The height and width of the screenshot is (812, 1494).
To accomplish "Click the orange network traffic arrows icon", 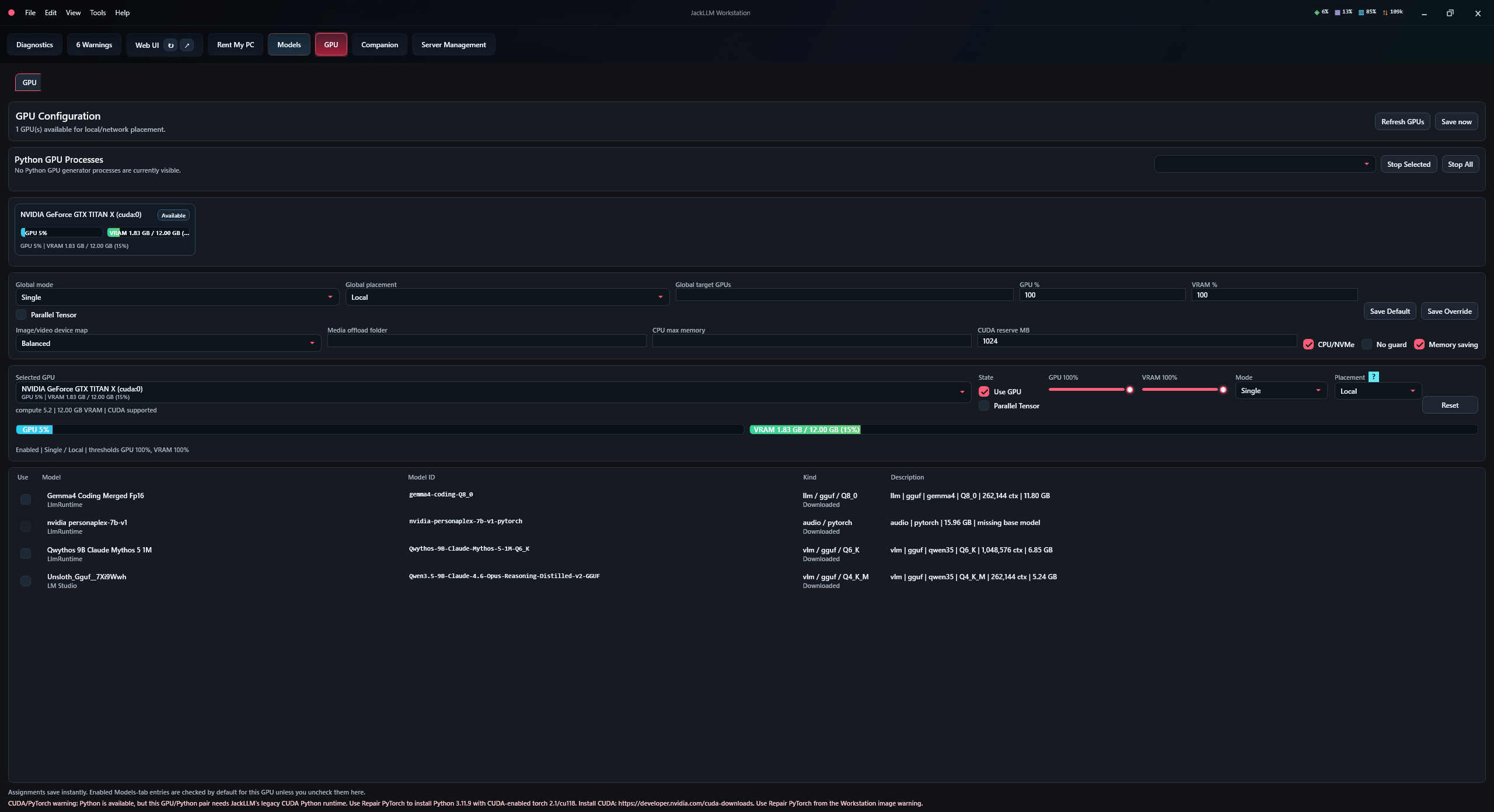I will [x=1385, y=12].
